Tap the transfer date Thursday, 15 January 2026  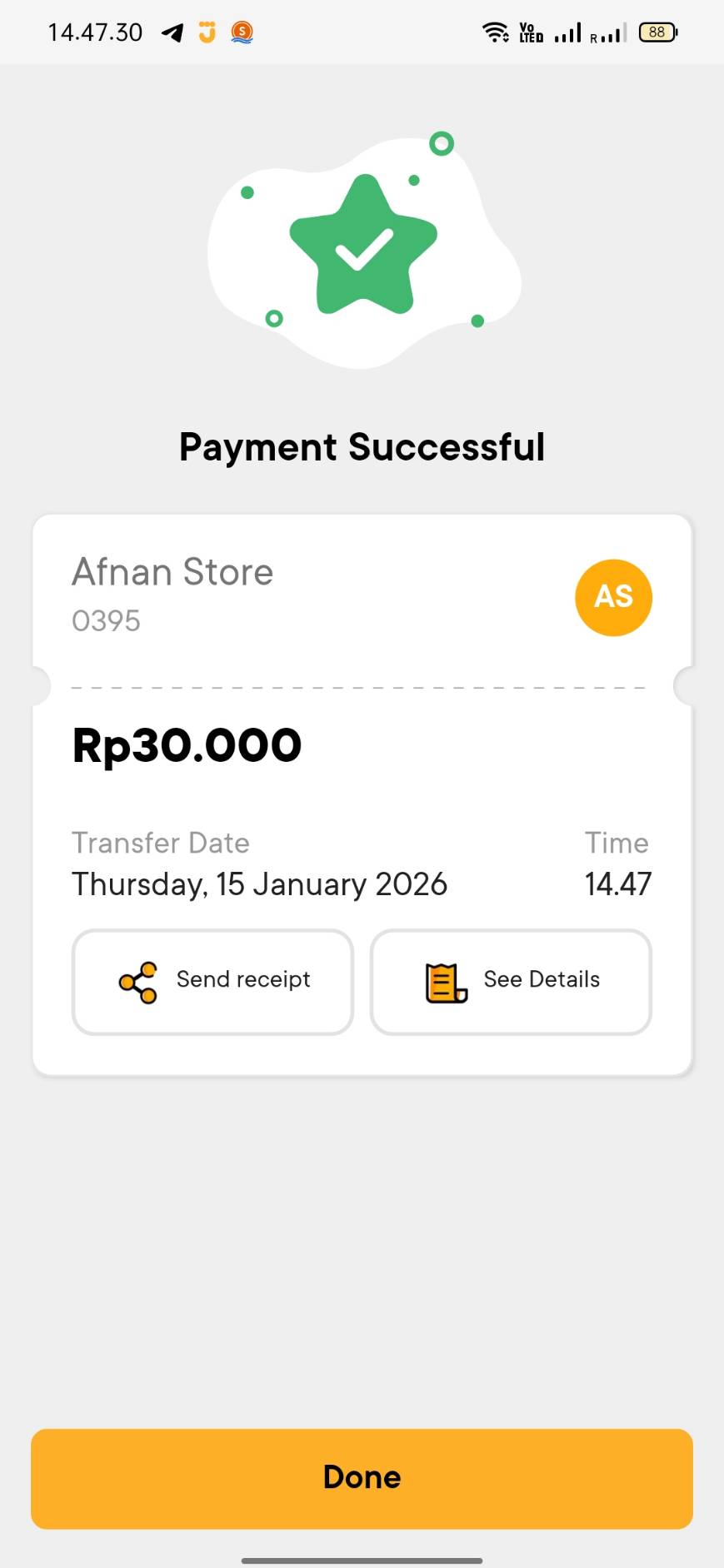click(259, 884)
